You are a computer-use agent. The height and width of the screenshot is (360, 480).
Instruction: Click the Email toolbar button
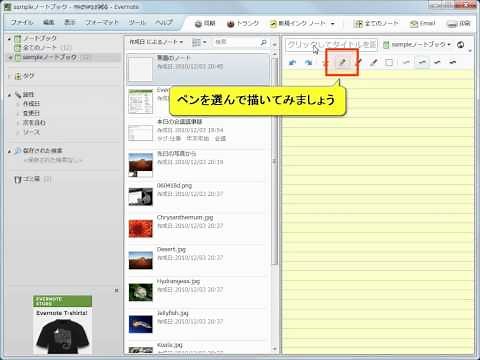tap(423, 23)
